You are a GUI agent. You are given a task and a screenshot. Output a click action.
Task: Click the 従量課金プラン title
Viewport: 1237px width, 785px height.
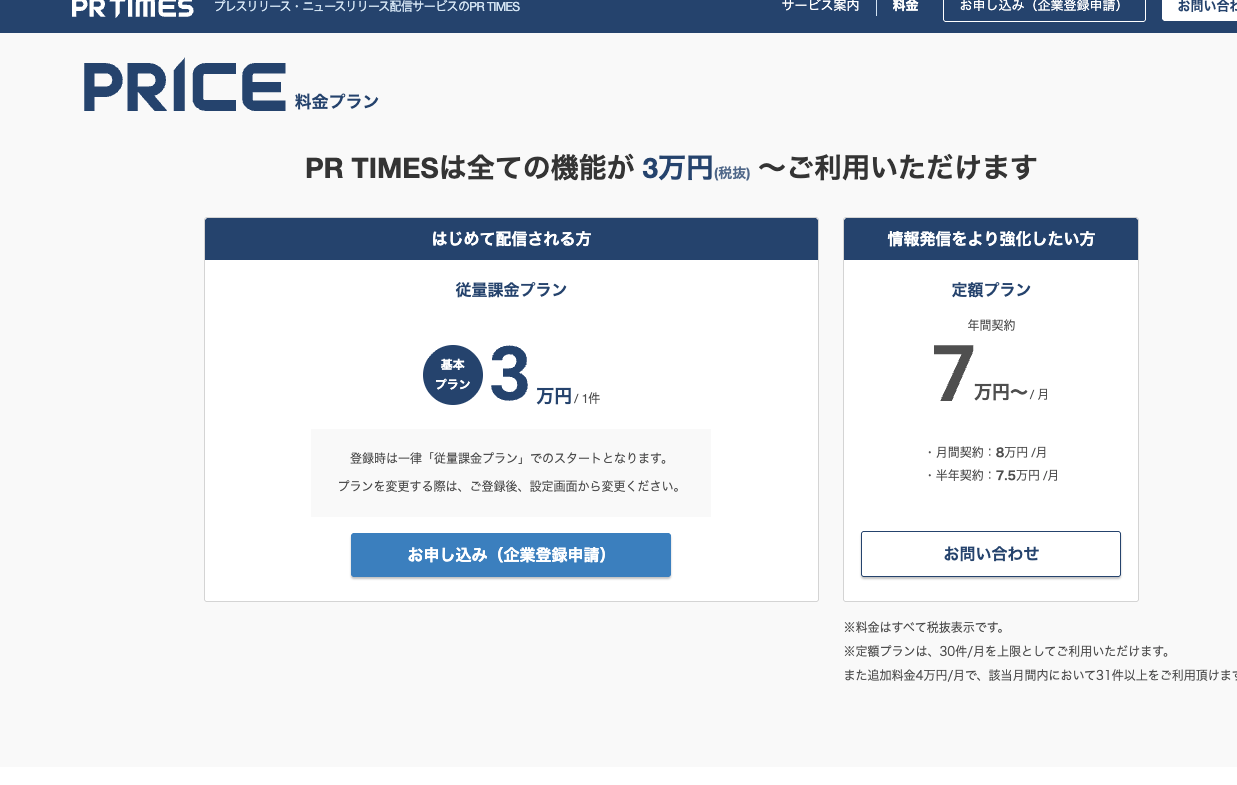(511, 290)
